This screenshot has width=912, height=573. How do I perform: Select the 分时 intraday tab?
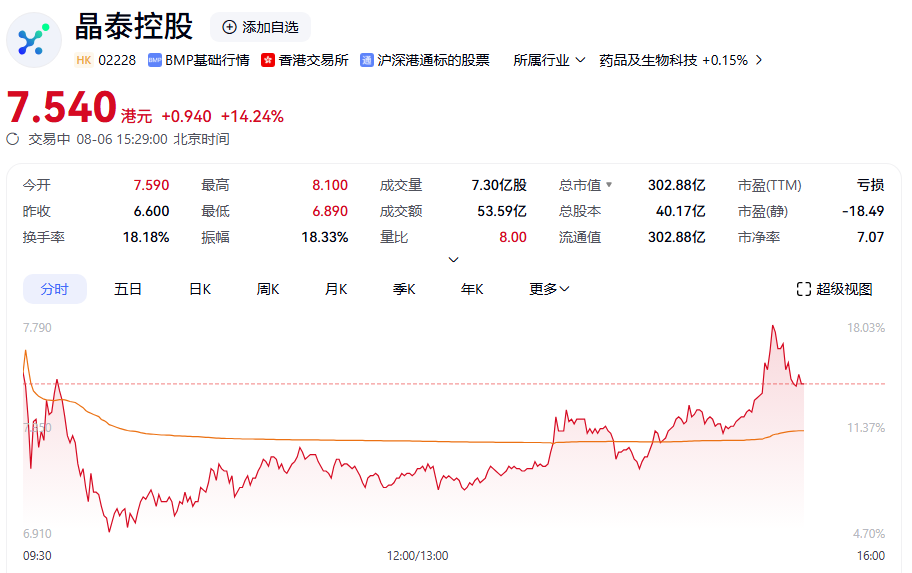[x=55, y=289]
